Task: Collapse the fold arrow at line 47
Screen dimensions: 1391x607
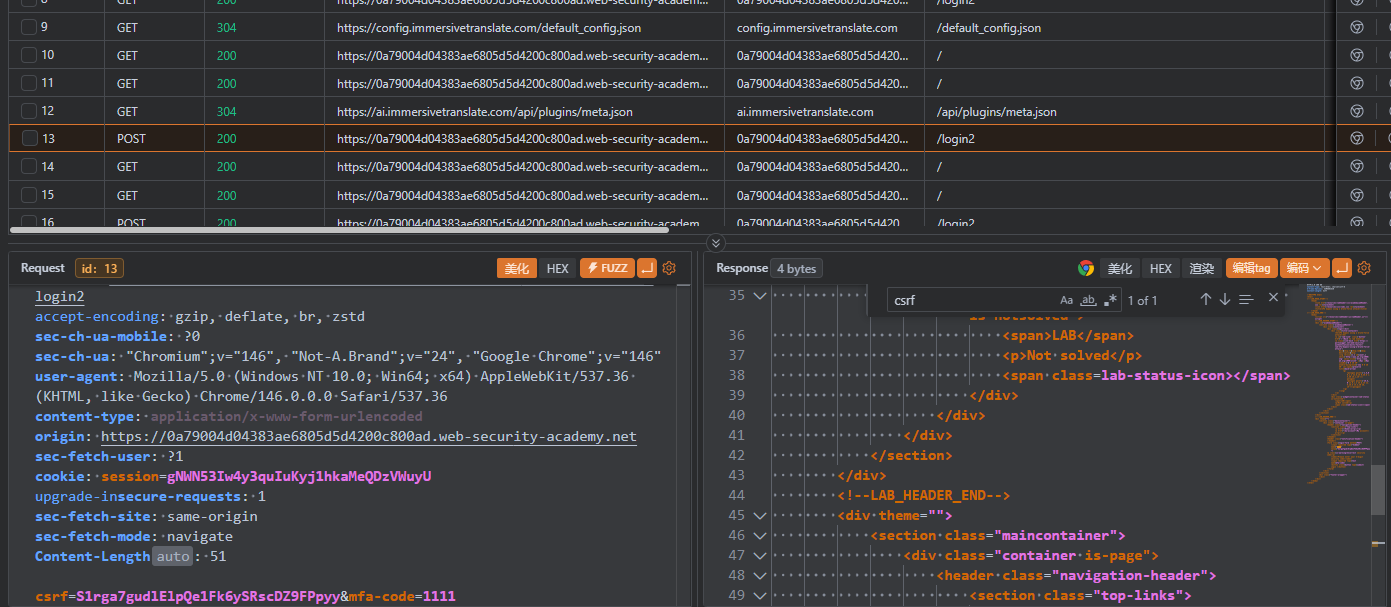Action: (759, 556)
